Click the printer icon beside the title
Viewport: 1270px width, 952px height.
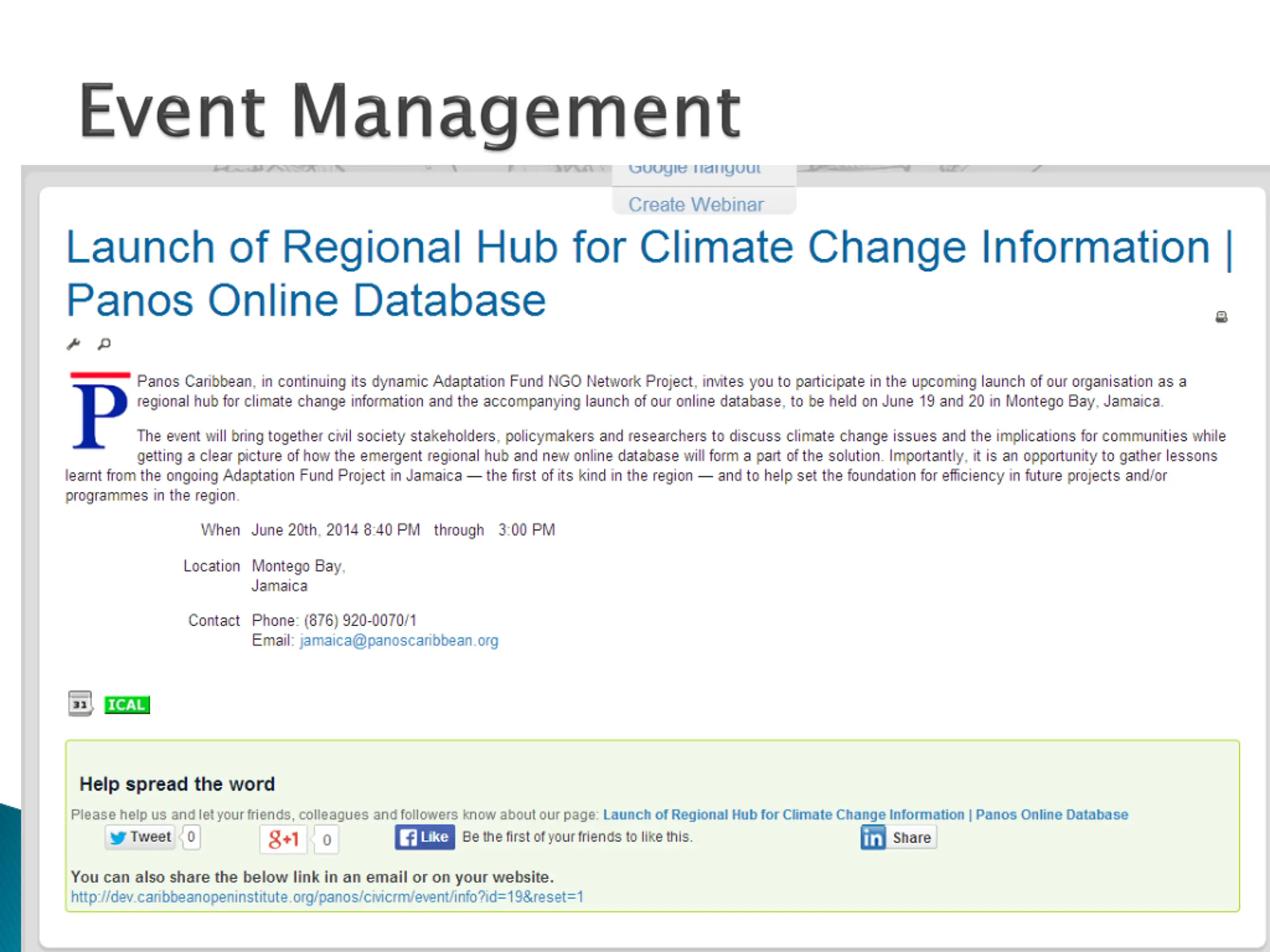[x=1221, y=317]
